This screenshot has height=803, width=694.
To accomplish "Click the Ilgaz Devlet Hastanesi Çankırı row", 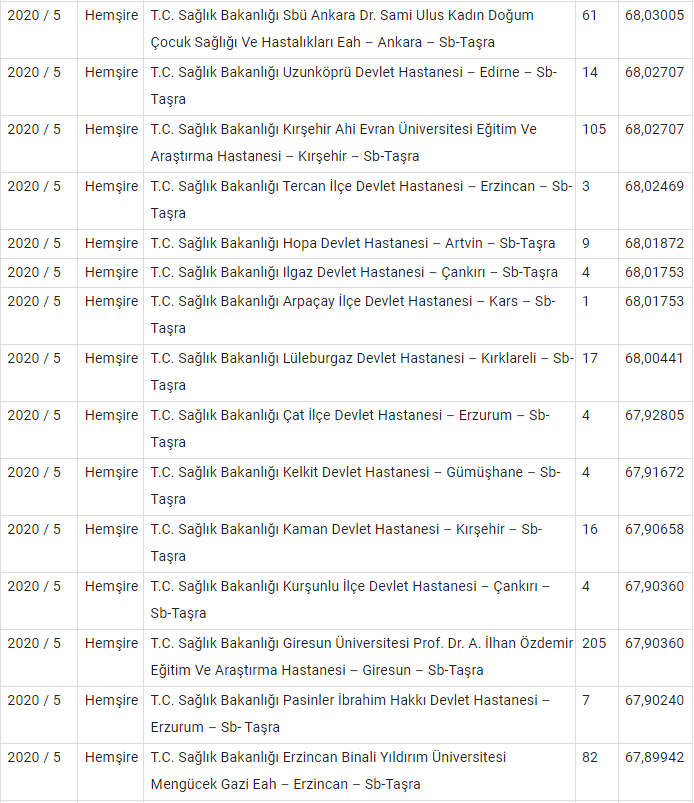I will pos(354,272).
